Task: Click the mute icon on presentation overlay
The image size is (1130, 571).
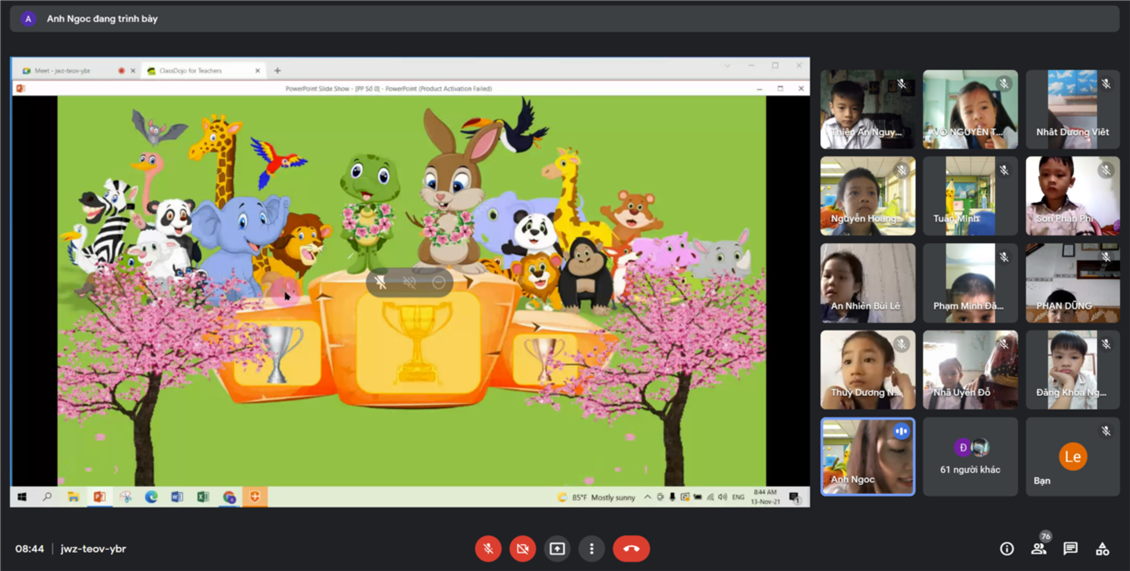Action: 409,283
